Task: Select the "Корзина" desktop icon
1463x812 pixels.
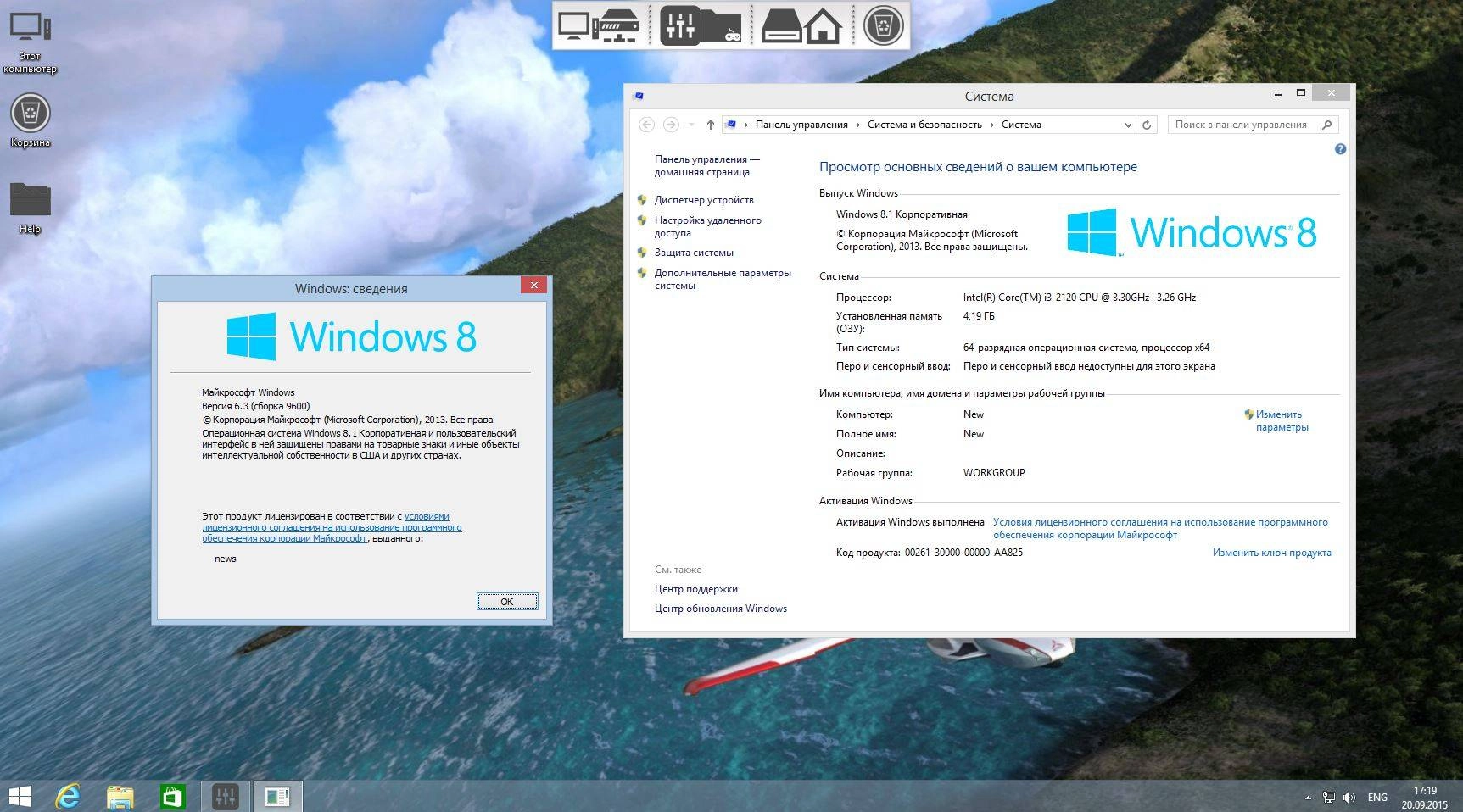Action: pos(31,120)
